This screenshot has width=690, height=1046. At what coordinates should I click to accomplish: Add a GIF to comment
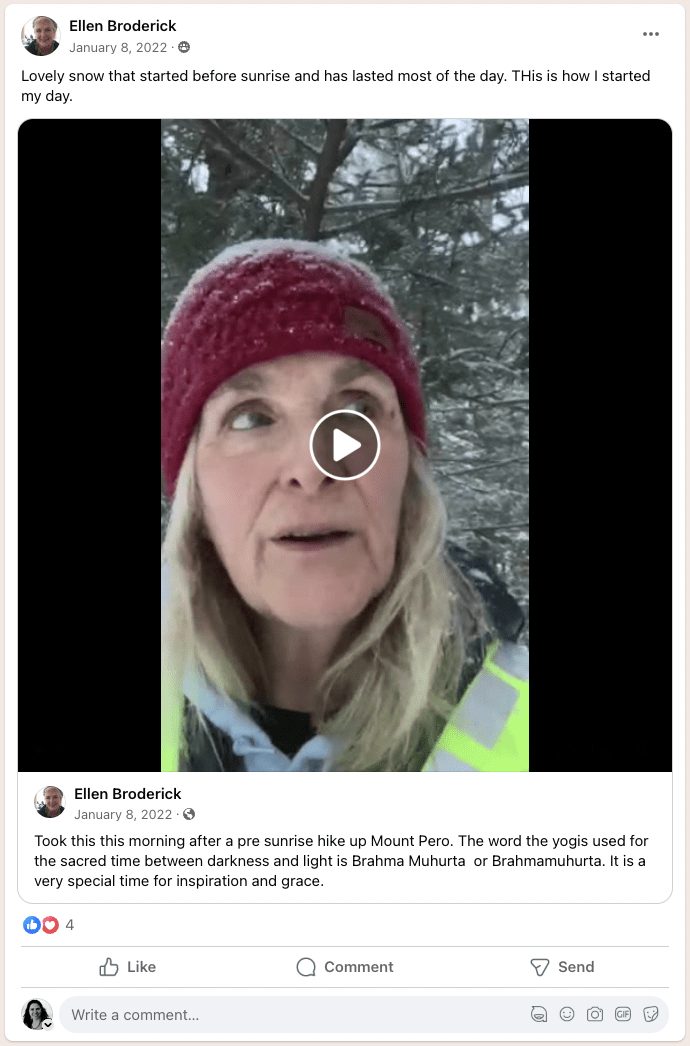click(x=623, y=1015)
